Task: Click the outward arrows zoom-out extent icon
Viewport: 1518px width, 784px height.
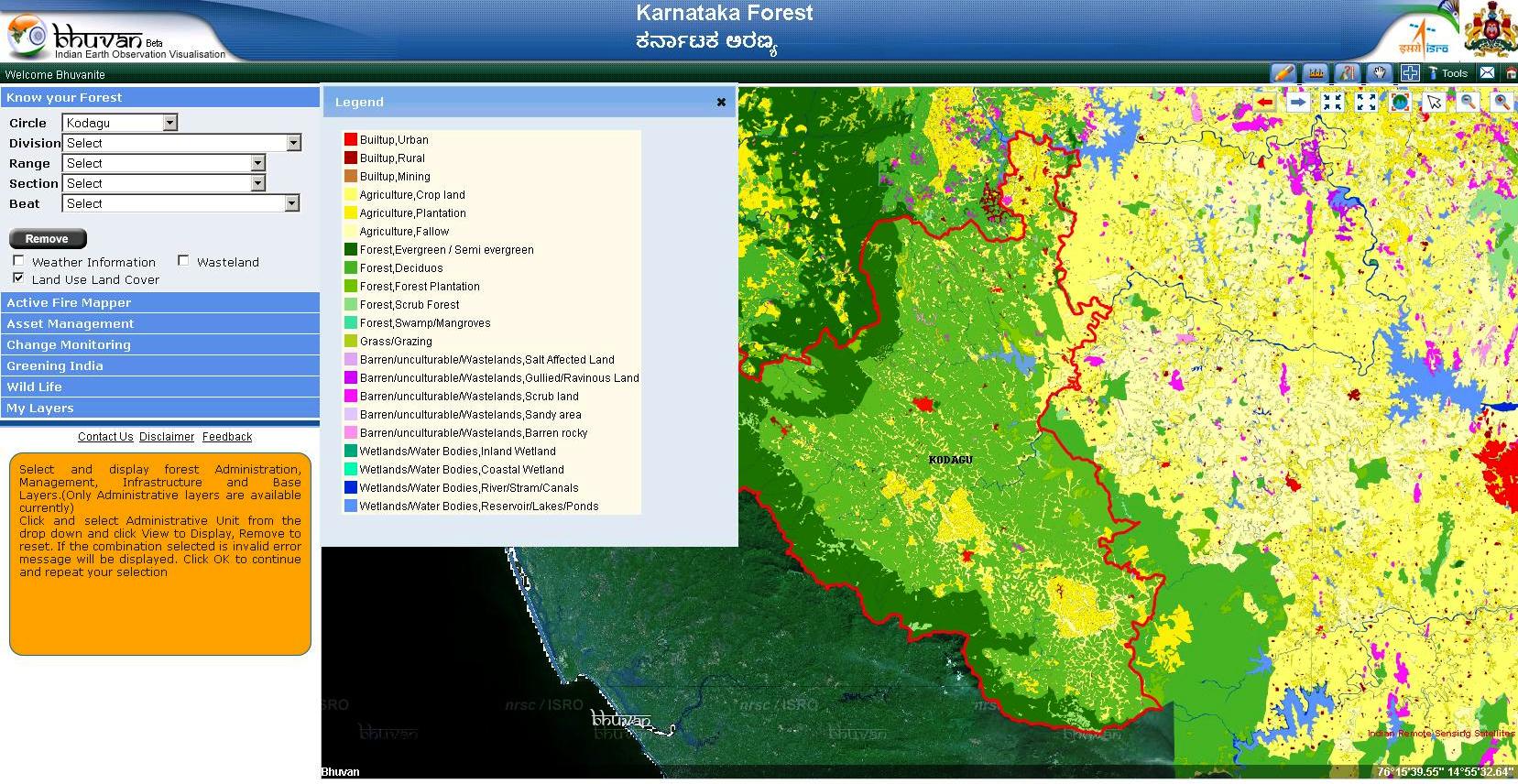Action: 1366,103
